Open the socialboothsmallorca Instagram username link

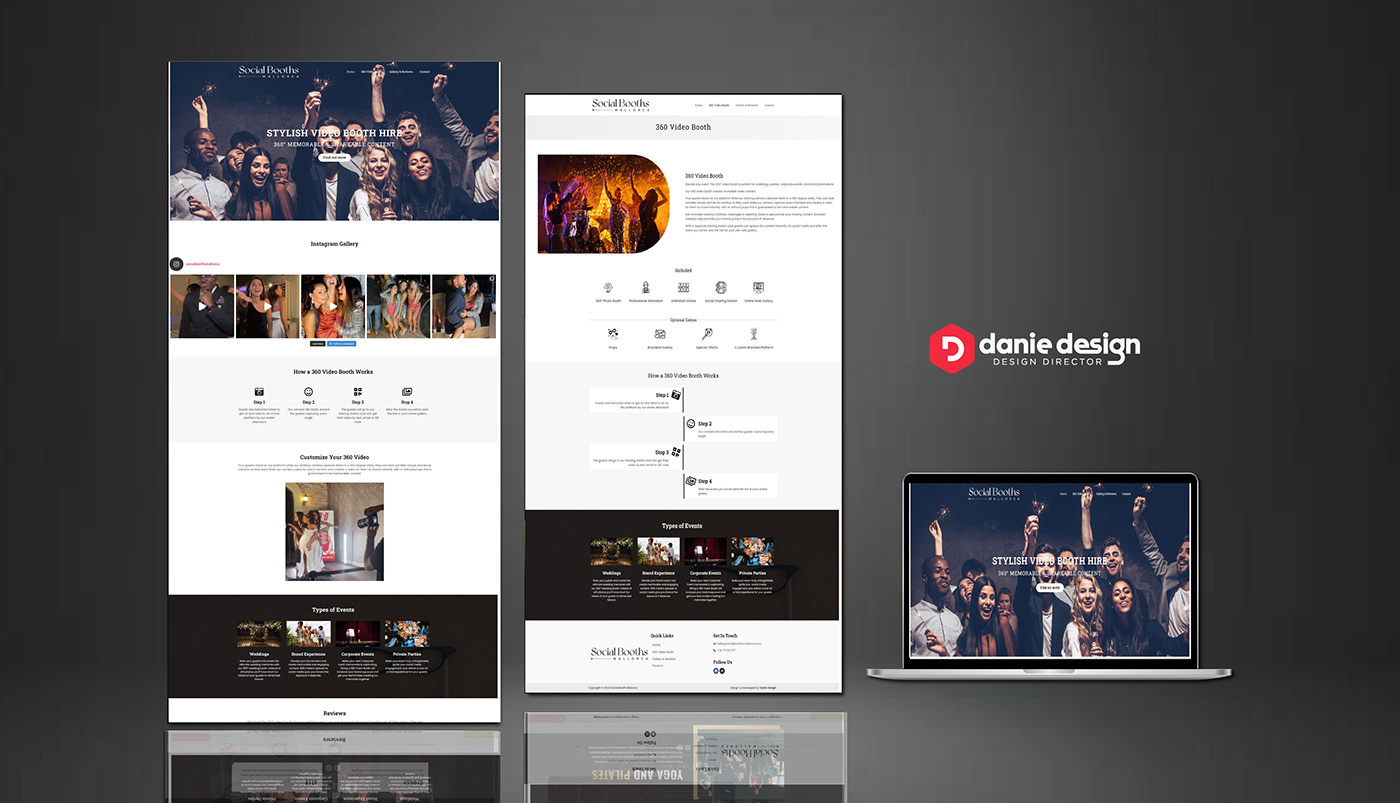[x=203, y=264]
